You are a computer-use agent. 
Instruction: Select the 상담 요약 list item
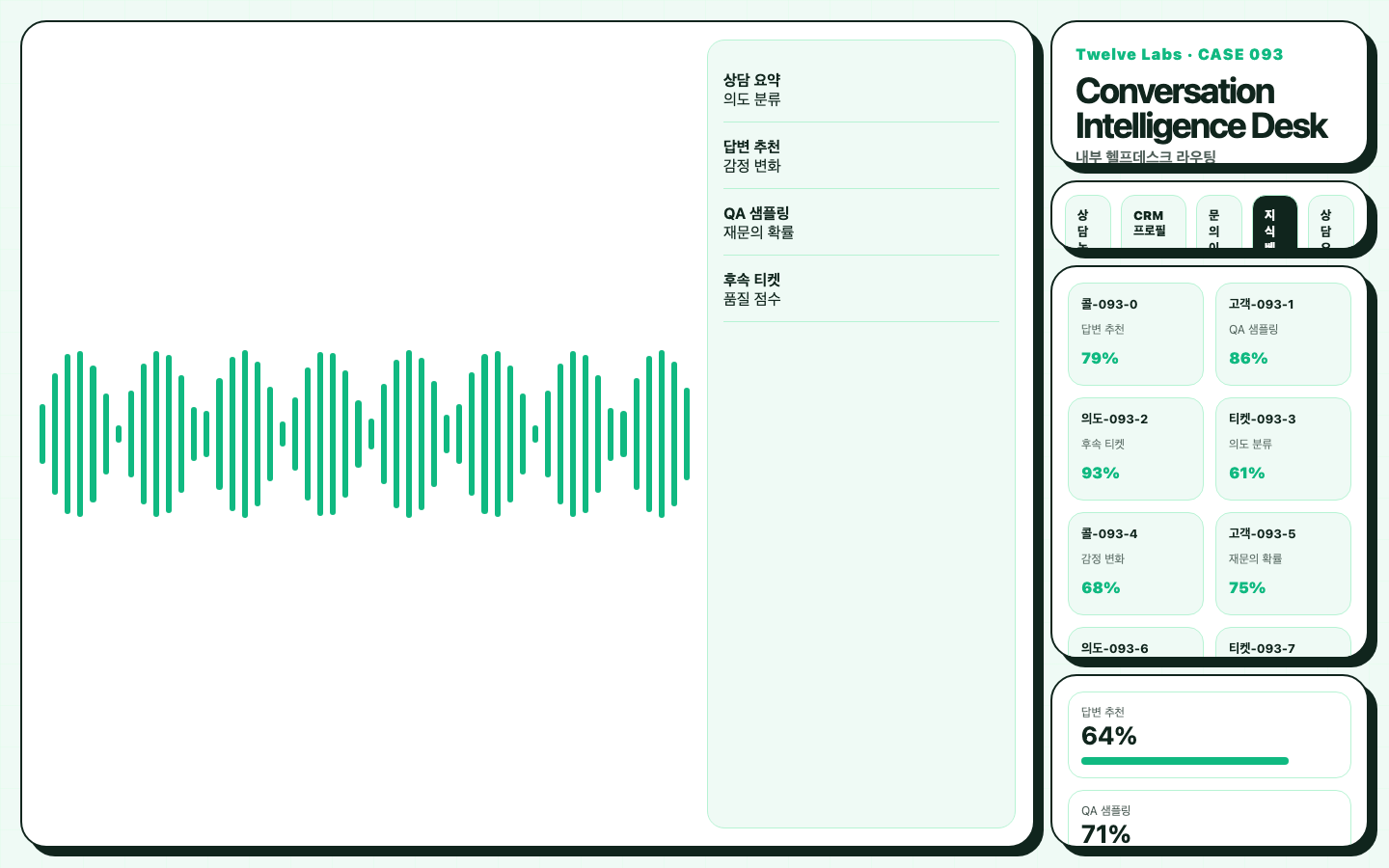point(861,90)
